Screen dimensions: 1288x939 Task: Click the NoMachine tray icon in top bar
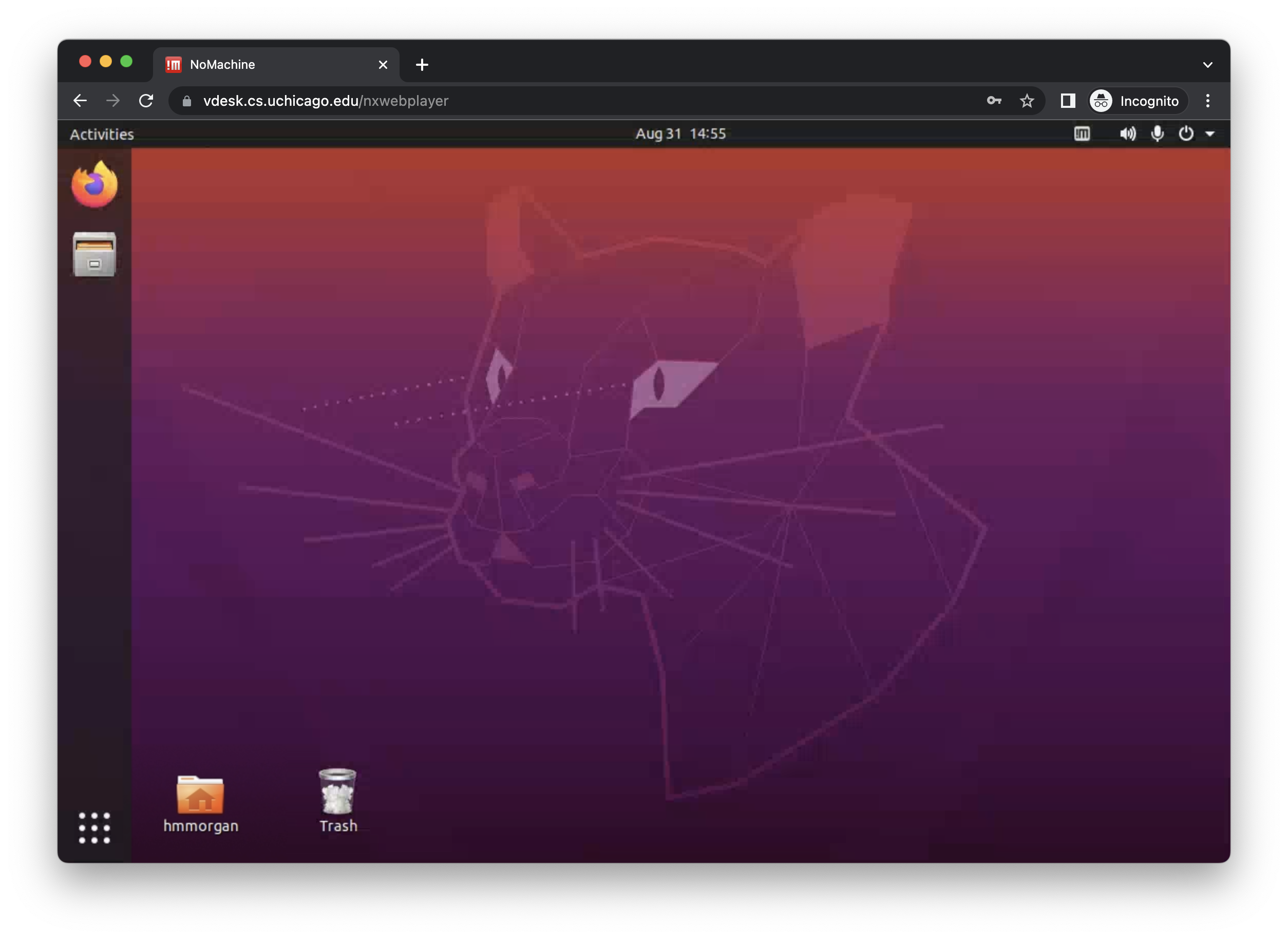click(x=1082, y=134)
